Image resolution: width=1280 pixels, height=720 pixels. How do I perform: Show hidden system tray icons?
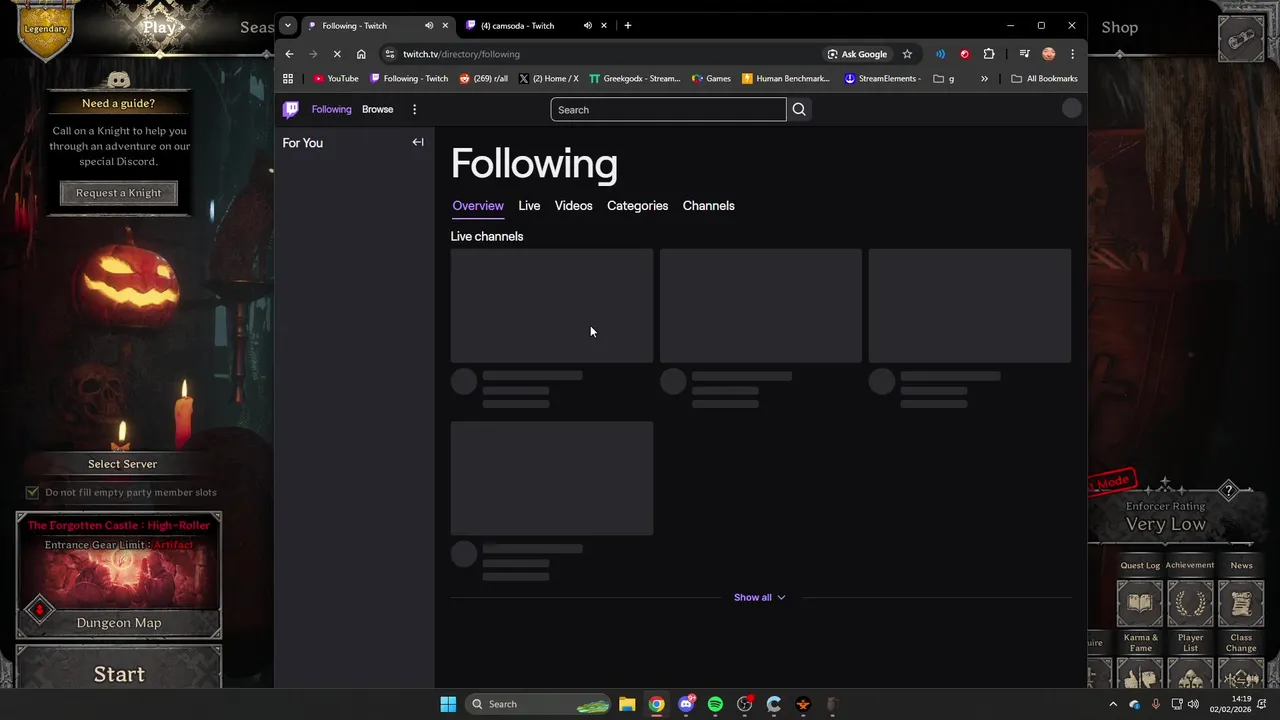[x=1113, y=704]
